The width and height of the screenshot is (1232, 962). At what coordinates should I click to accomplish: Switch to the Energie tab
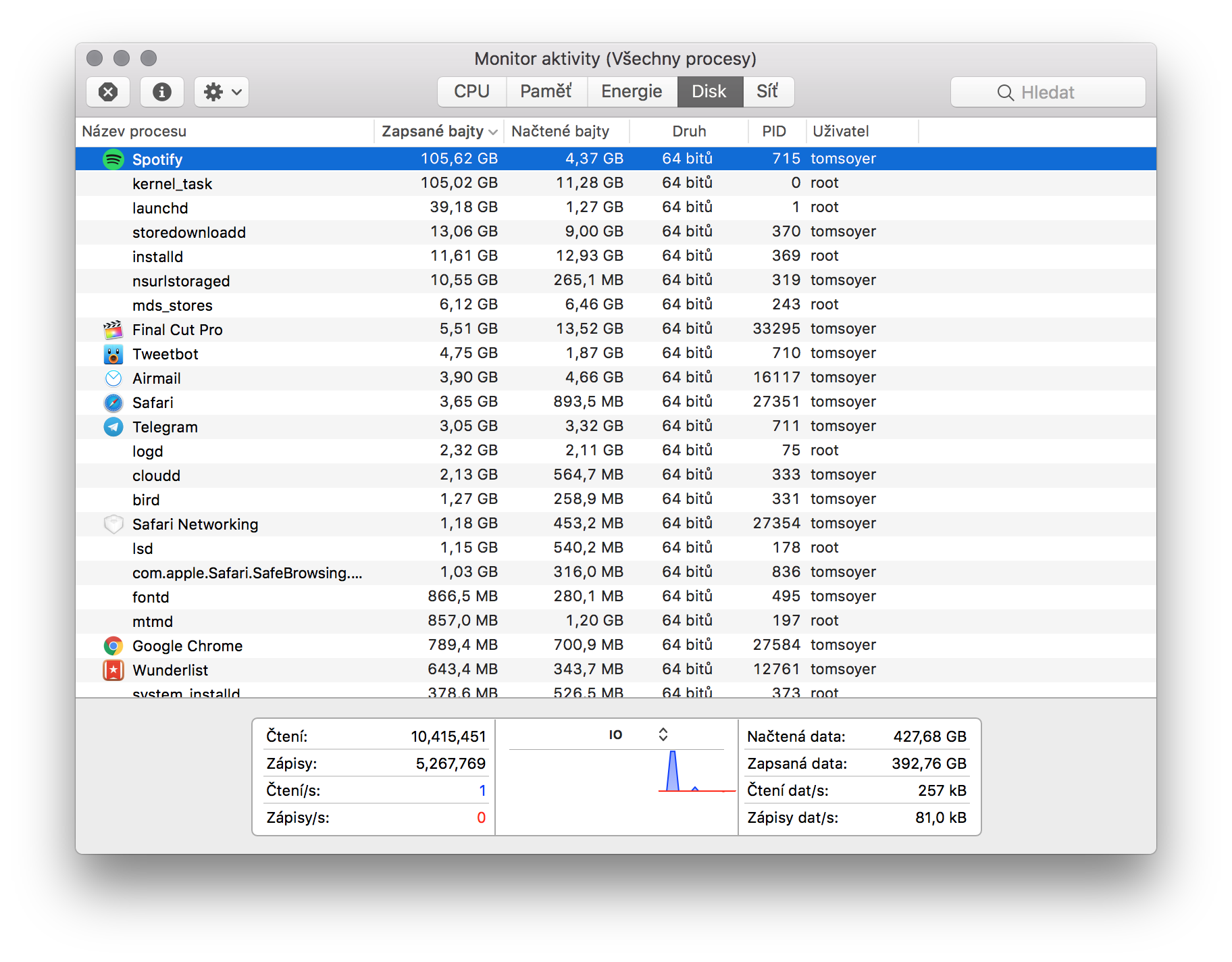632,91
